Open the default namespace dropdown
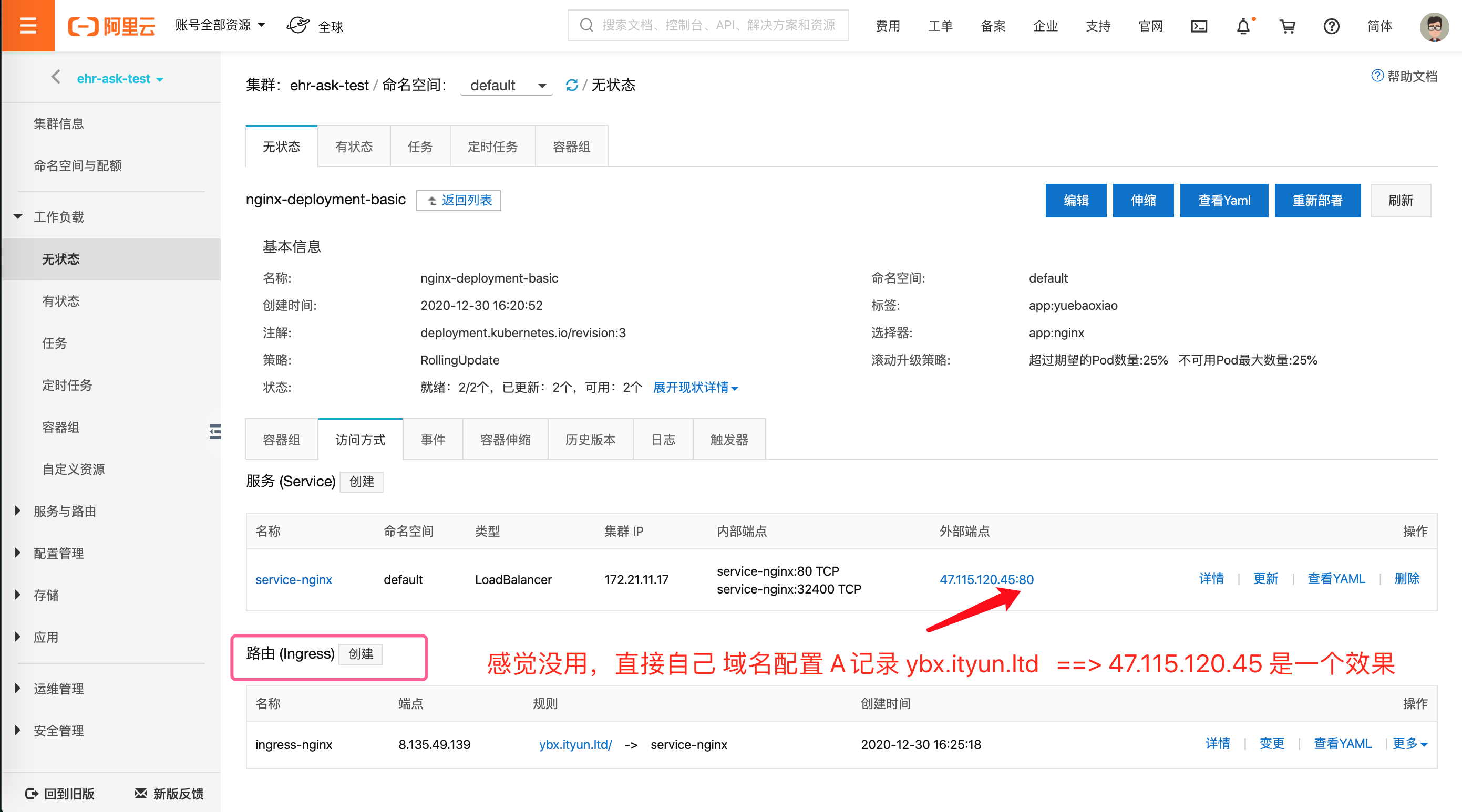 (507, 86)
